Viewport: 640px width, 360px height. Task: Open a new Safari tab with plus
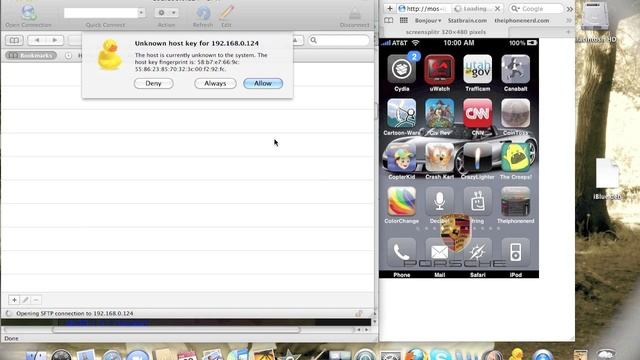pos(568,32)
